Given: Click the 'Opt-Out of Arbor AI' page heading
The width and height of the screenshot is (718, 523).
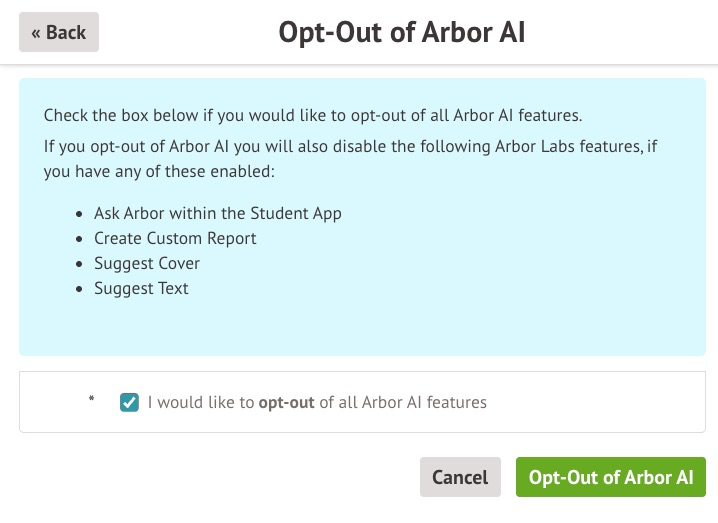Looking at the screenshot, I should click(402, 32).
